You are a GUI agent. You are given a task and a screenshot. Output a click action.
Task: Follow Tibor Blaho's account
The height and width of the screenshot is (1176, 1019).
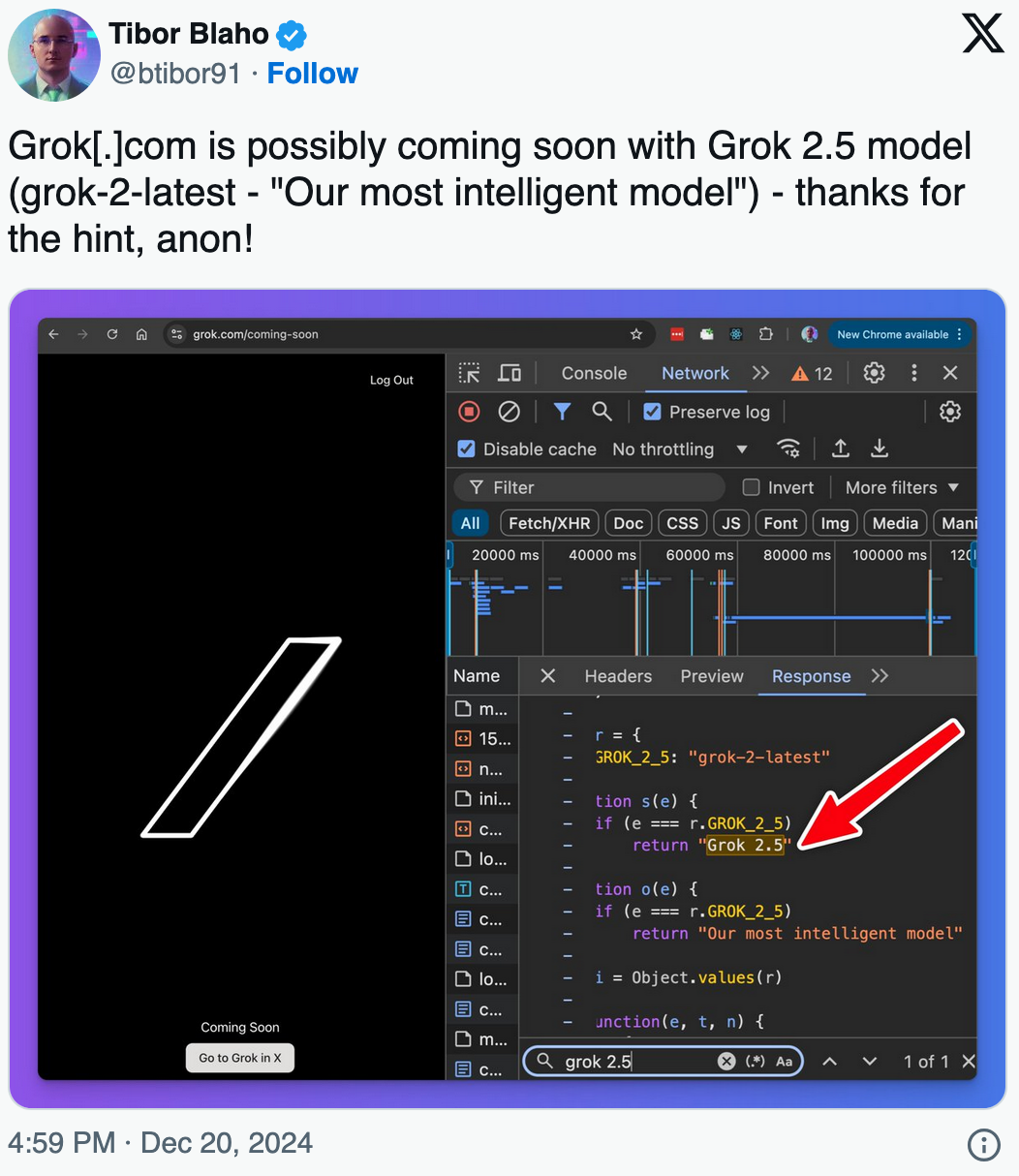312,74
